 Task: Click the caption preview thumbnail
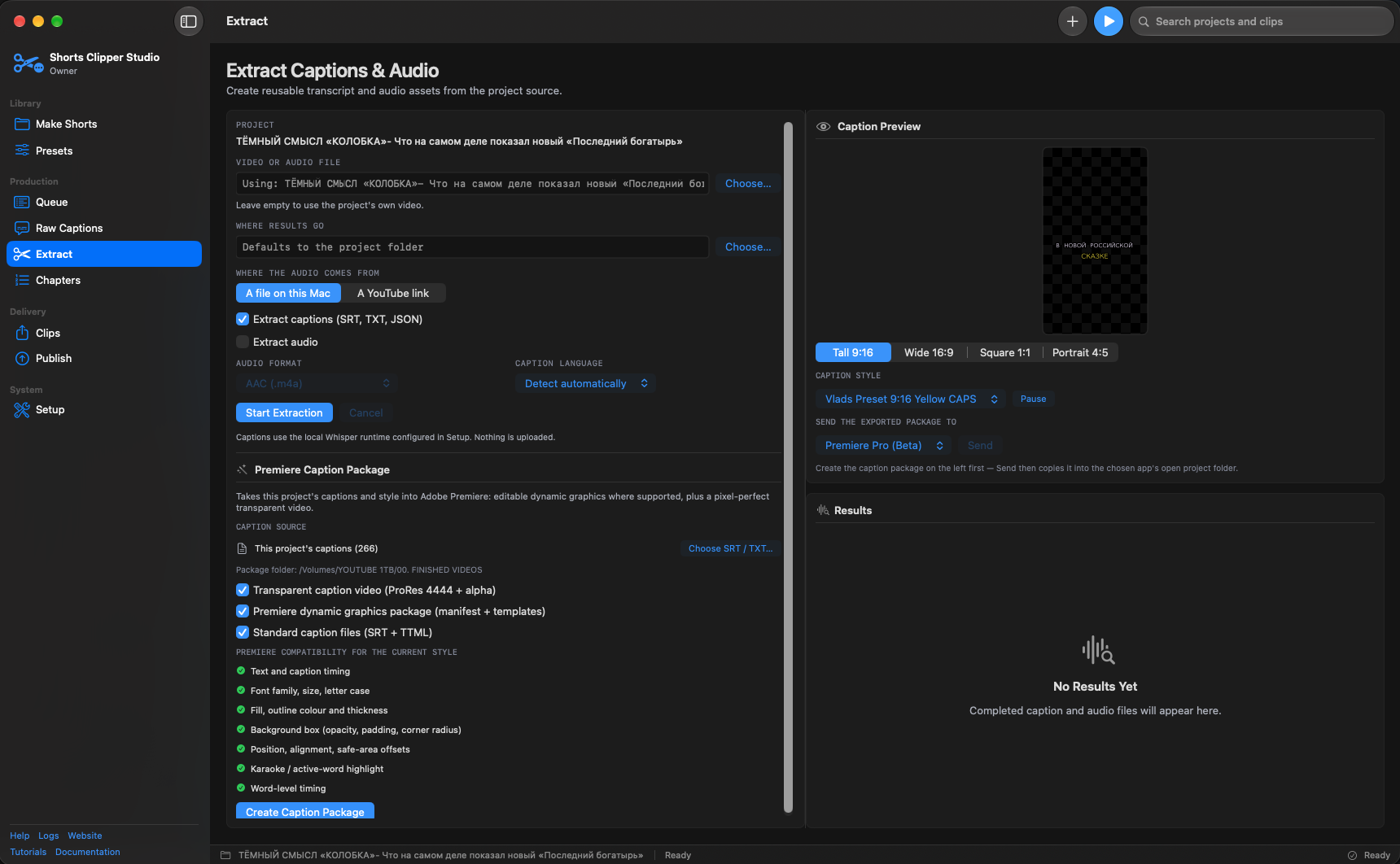(x=1095, y=241)
